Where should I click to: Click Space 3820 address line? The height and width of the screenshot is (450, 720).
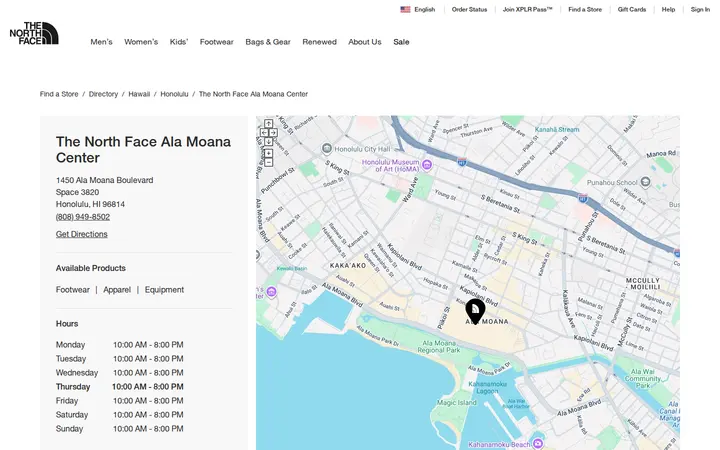pos(77,192)
